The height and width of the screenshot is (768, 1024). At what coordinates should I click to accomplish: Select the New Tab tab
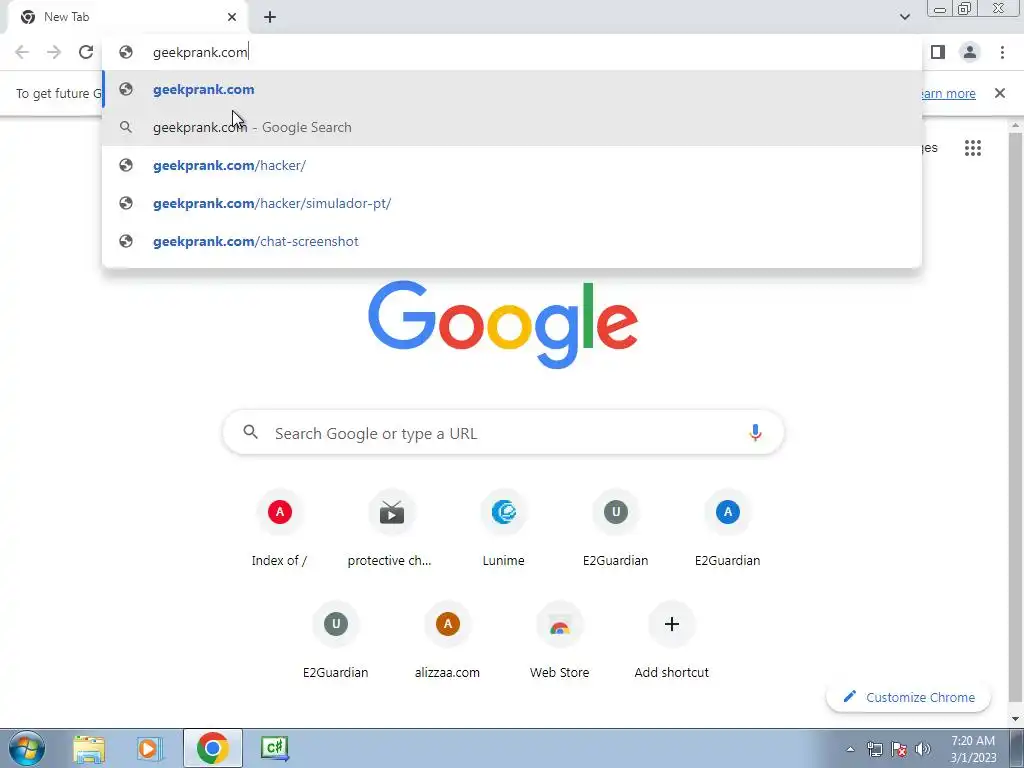(x=127, y=17)
